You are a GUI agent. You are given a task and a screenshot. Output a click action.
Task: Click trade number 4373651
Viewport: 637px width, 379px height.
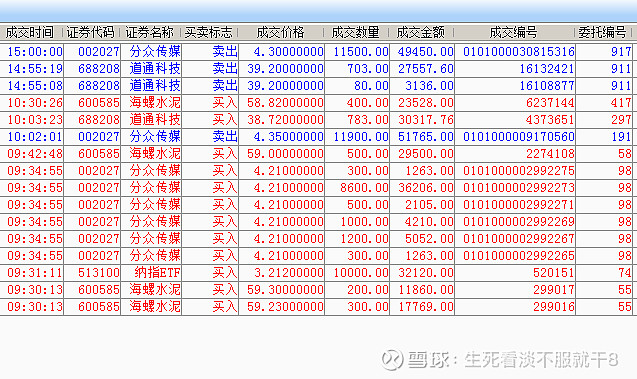(x=550, y=120)
